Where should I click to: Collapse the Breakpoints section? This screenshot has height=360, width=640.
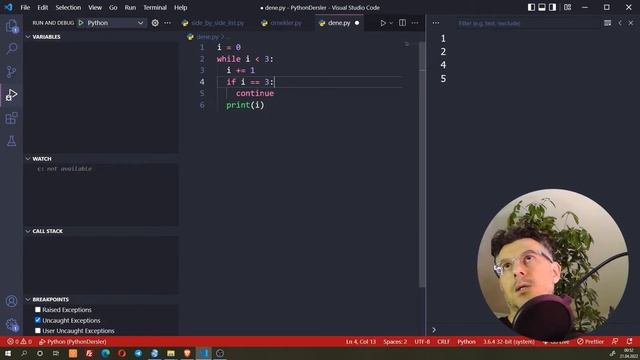point(101,300)
